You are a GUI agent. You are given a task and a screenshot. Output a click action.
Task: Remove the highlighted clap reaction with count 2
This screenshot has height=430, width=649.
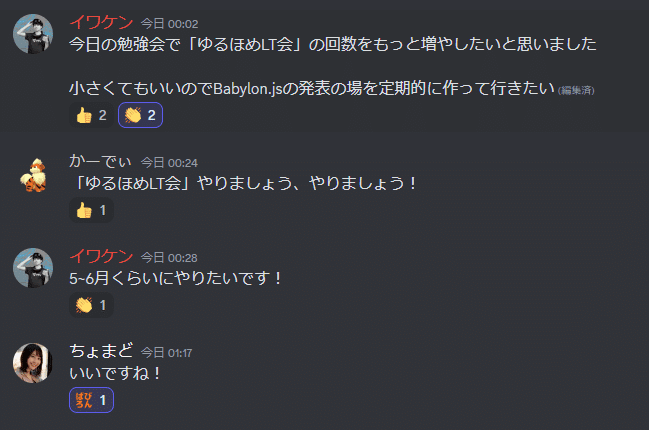[140, 115]
